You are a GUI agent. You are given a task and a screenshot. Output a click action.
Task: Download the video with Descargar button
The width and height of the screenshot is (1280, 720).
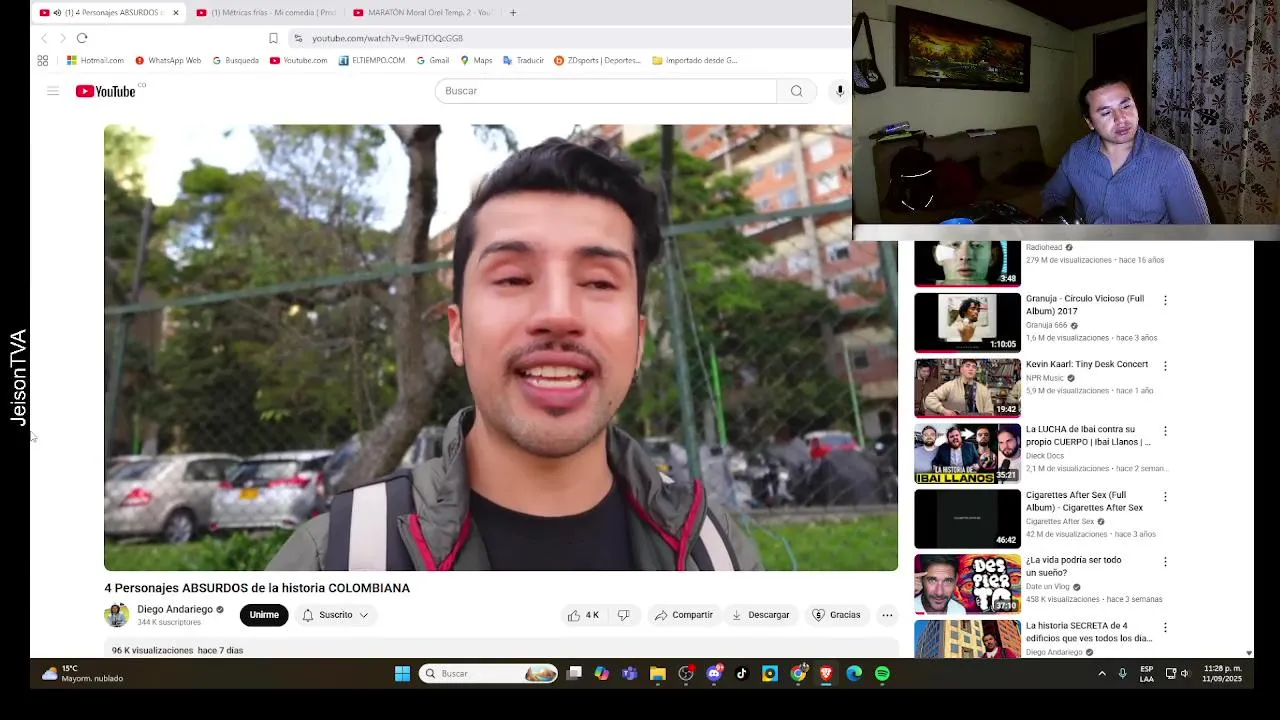[761, 615]
